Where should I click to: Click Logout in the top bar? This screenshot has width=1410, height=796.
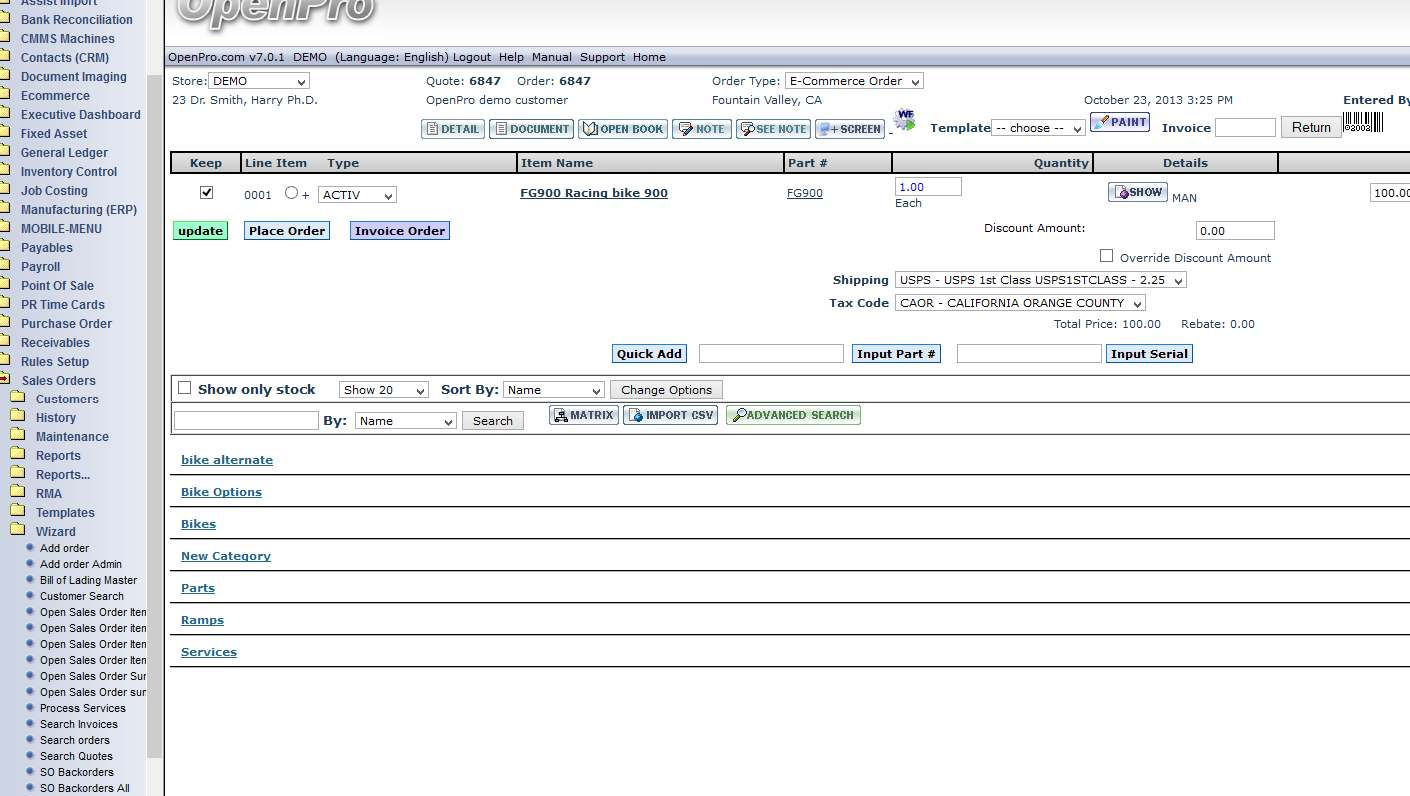point(472,57)
